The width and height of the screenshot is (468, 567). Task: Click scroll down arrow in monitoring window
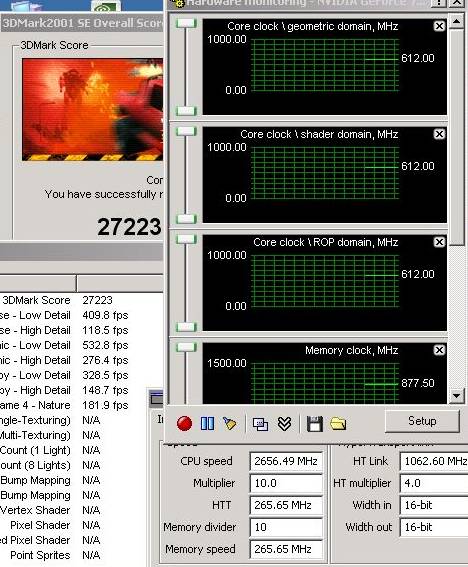point(456,396)
